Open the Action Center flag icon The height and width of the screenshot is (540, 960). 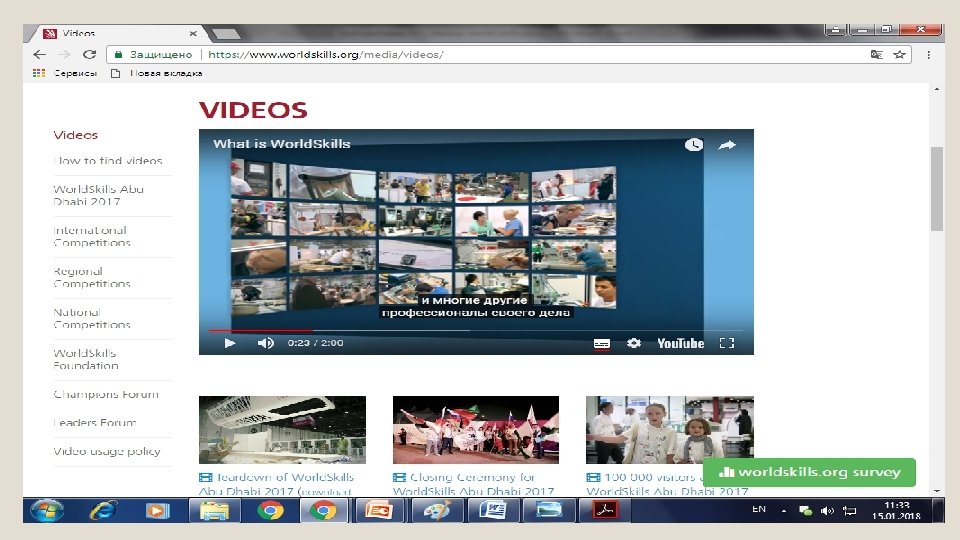point(849,511)
